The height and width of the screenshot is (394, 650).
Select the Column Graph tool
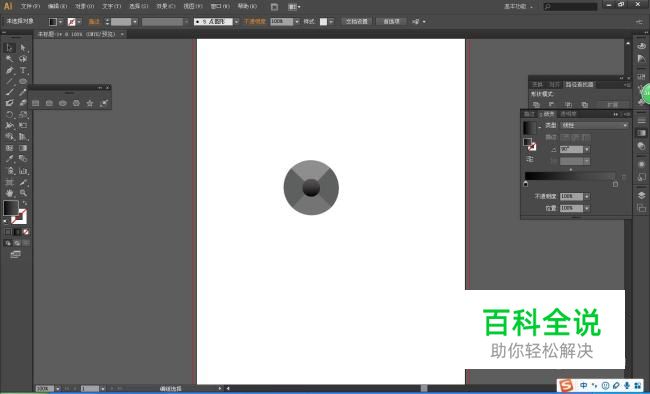tap(23, 171)
